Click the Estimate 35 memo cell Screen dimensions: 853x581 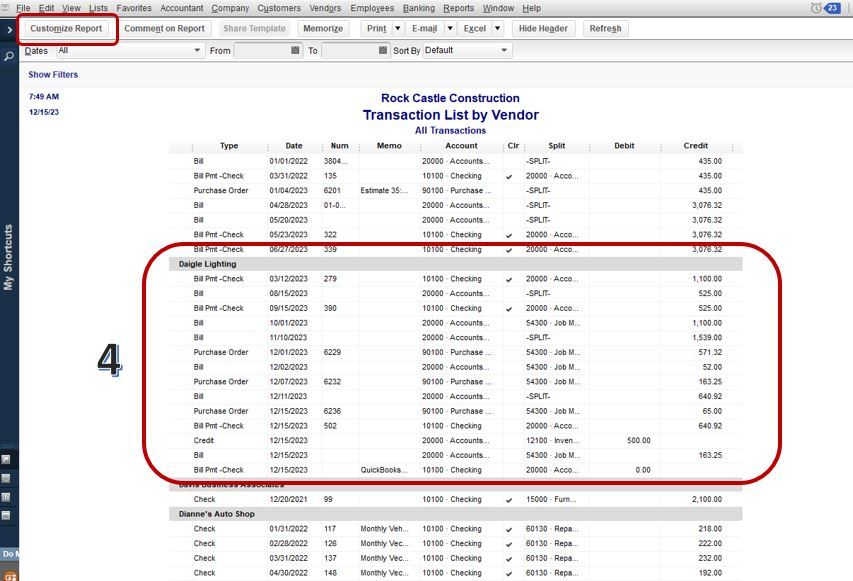[x=384, y=190]
